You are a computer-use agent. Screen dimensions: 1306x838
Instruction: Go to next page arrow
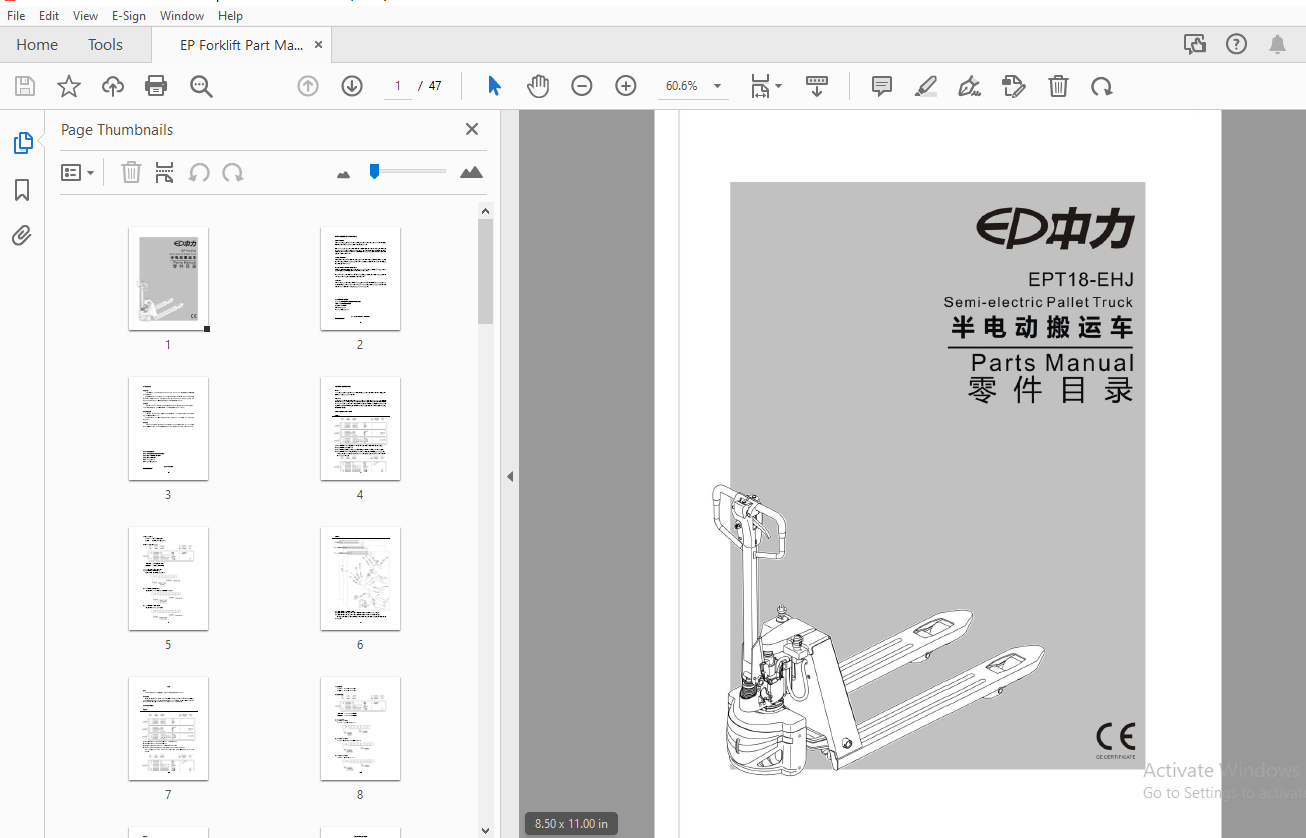coord(352,86)
